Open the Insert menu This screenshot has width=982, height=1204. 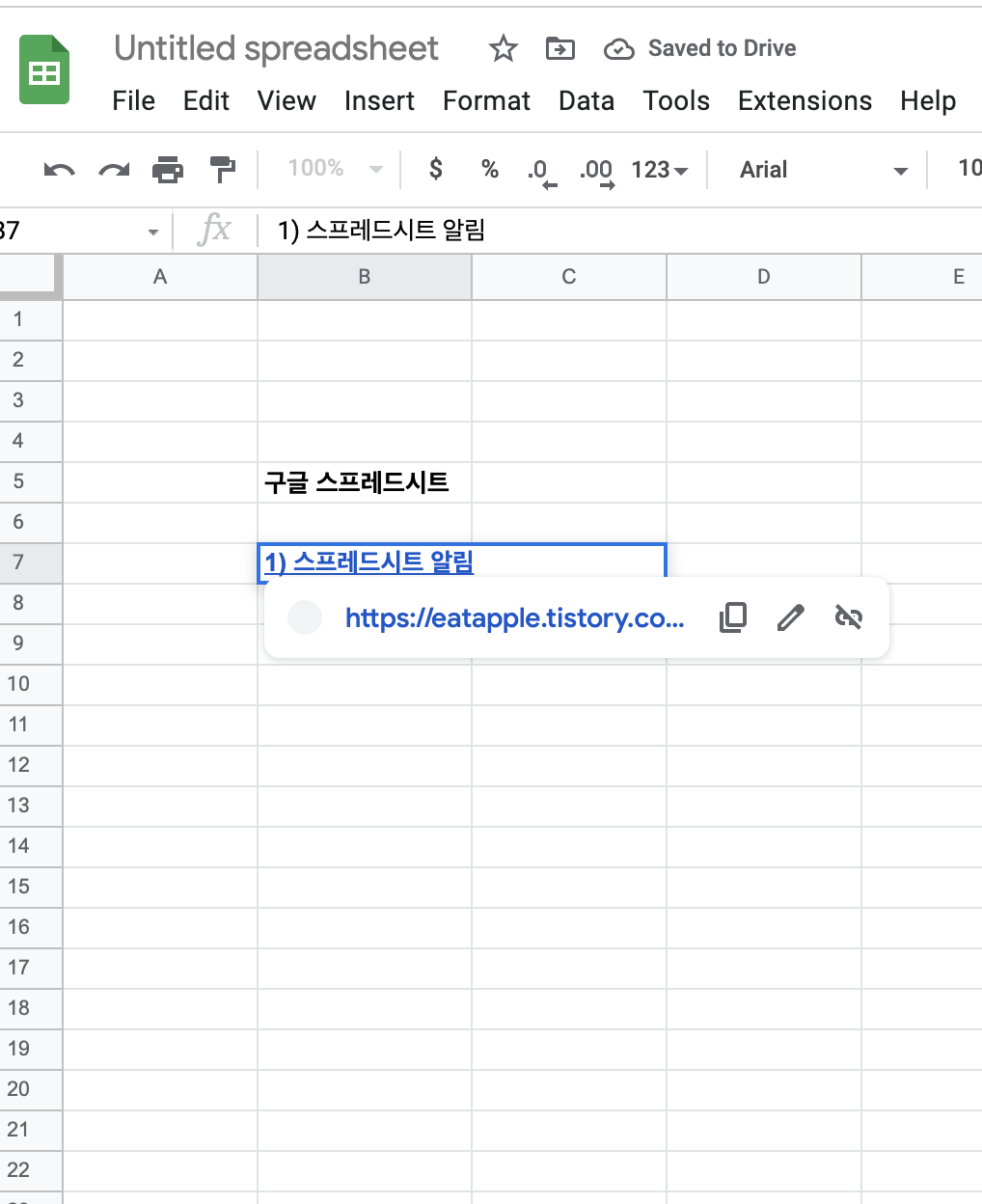[x=379, y=101]
